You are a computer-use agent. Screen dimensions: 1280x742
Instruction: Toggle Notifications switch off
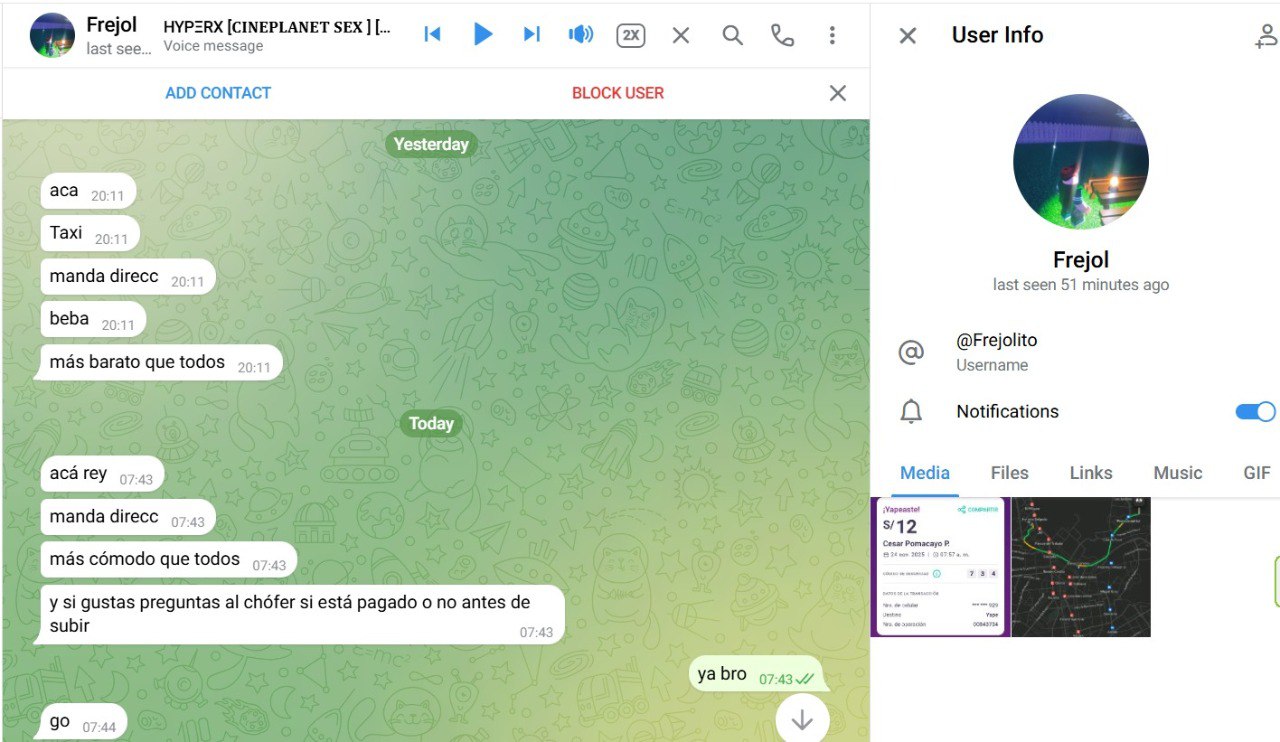click(x=1255, y=412)
